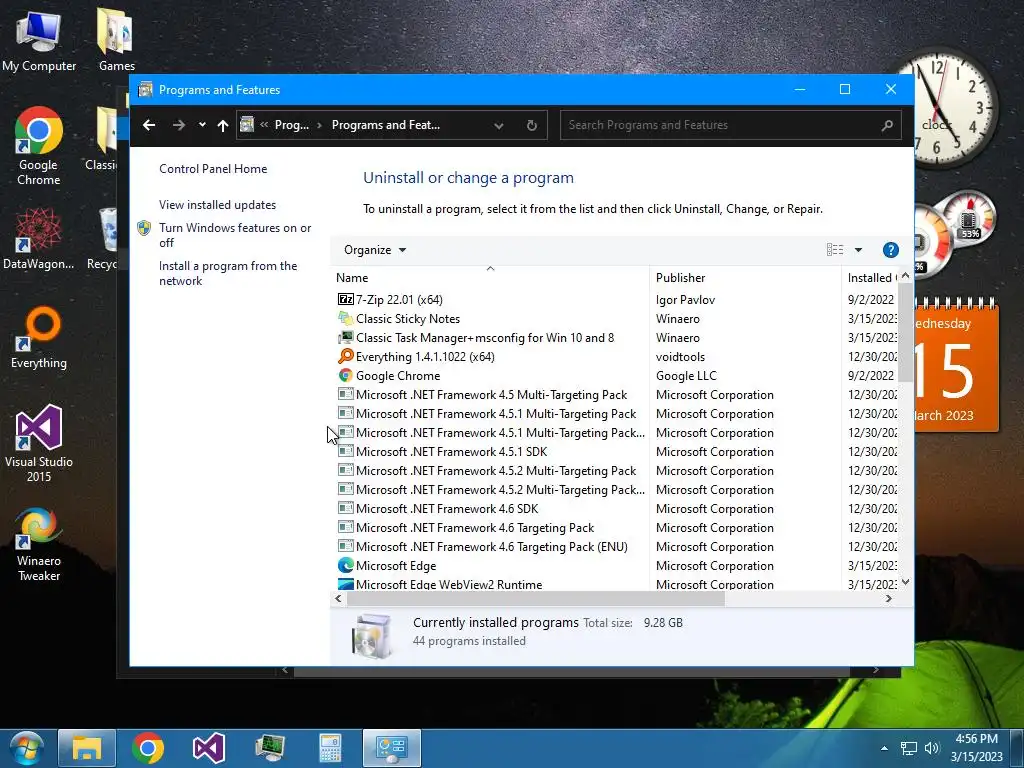Sort by the Name column header
The height and width of the screenshot is (768, 1024).
[x=490, y=278]
